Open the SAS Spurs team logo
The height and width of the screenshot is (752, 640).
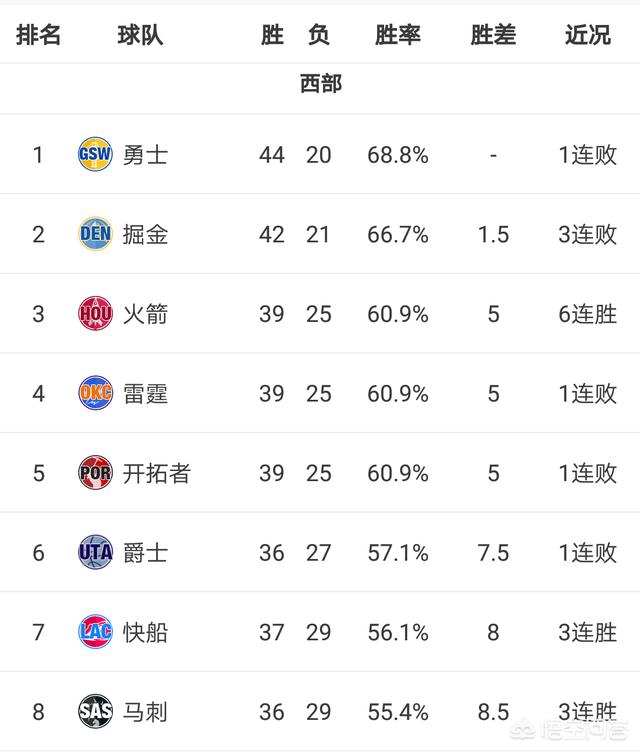coord(95,711)
